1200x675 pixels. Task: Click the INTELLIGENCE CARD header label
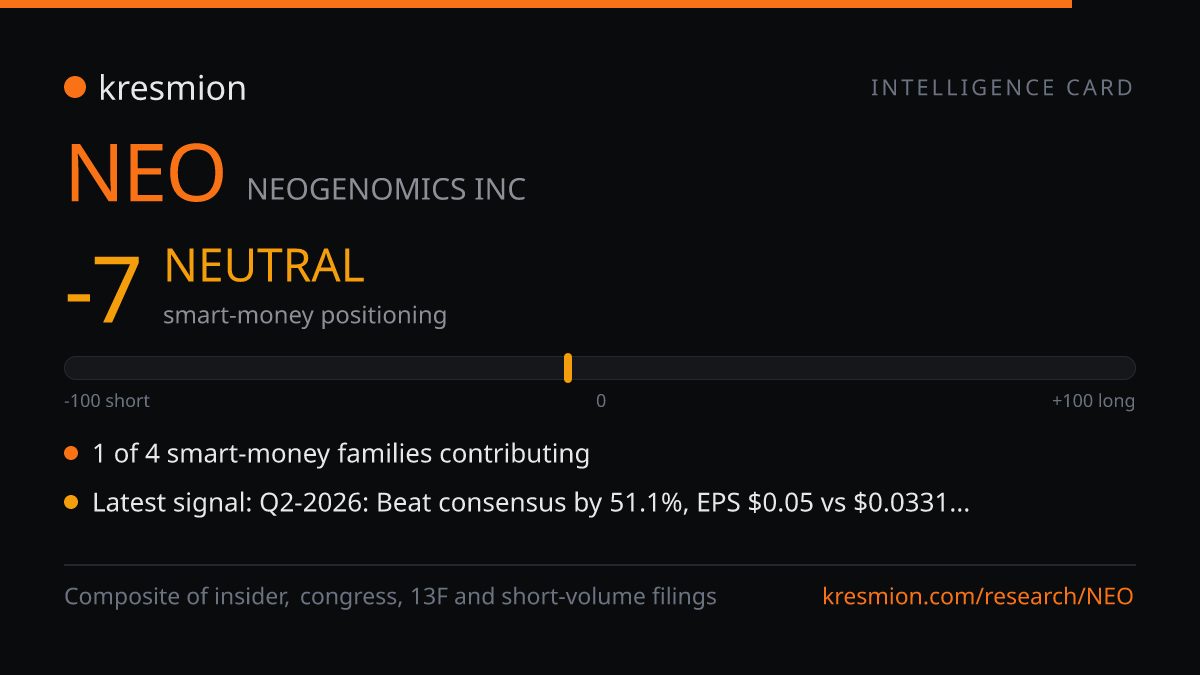1002,88
